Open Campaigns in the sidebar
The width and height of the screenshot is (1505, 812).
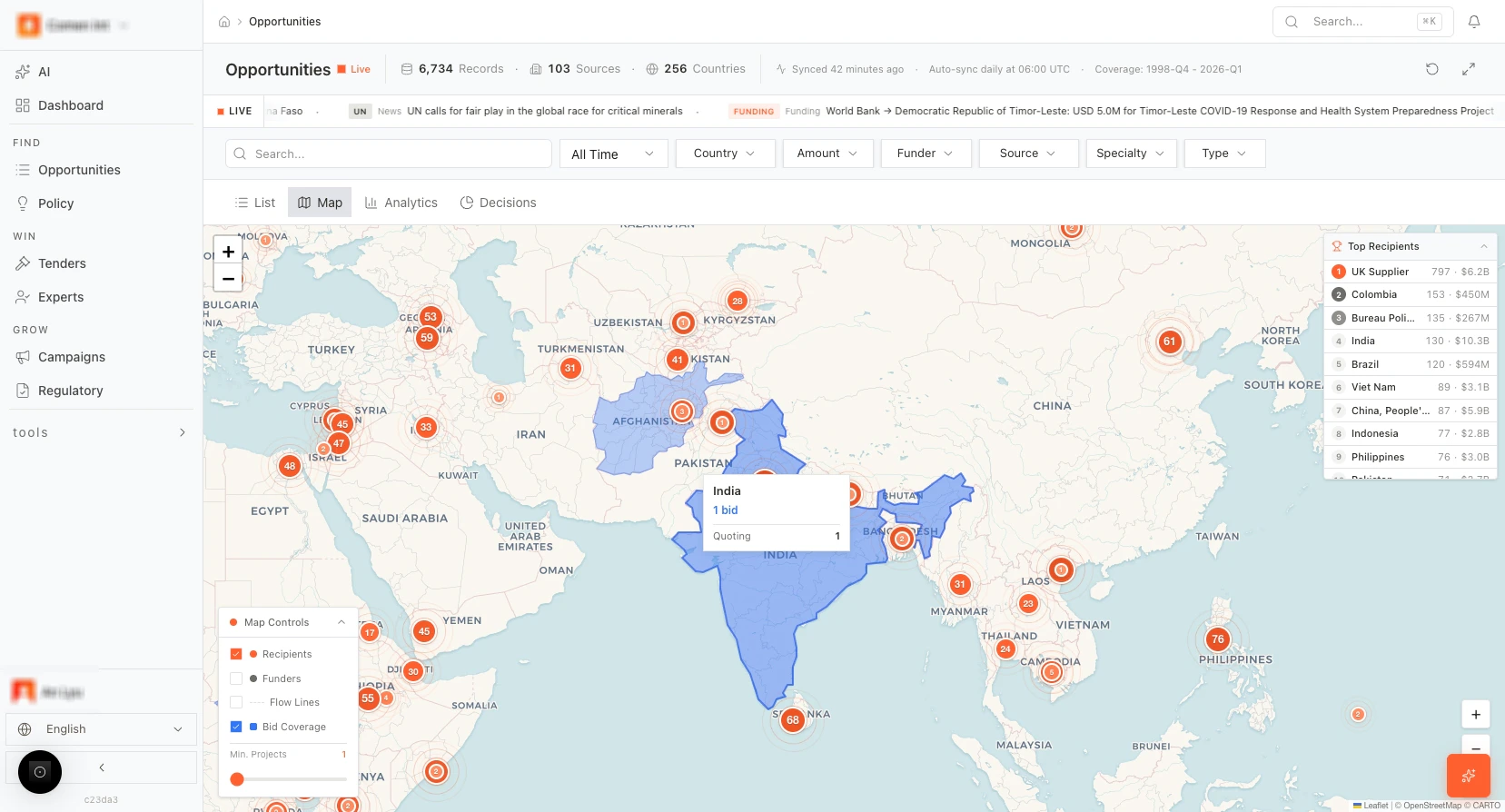101,357
